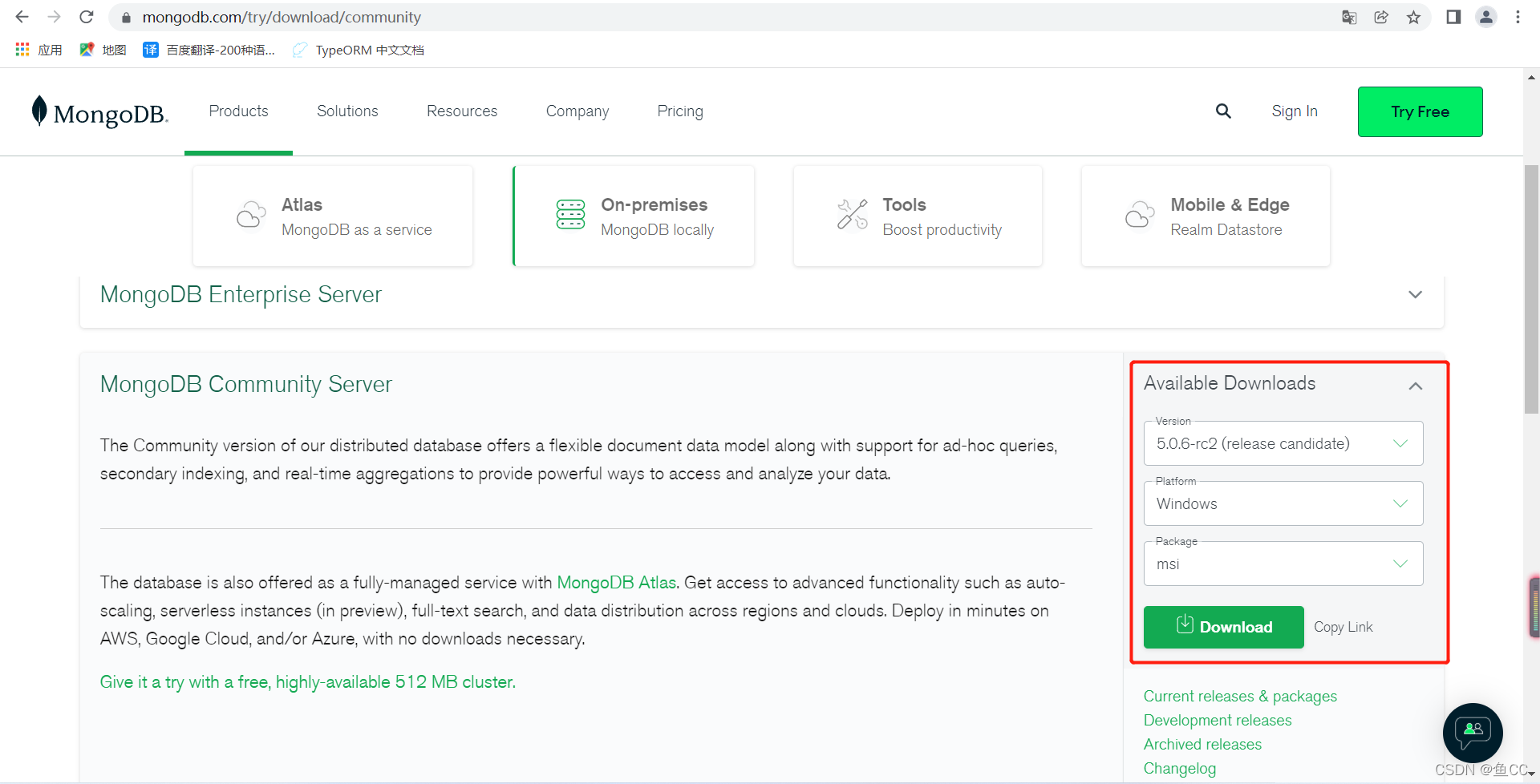This screenshot has height=784, width=1540.
Task: Click the vertical scrollbar thumb
Action: [1531, 289]
